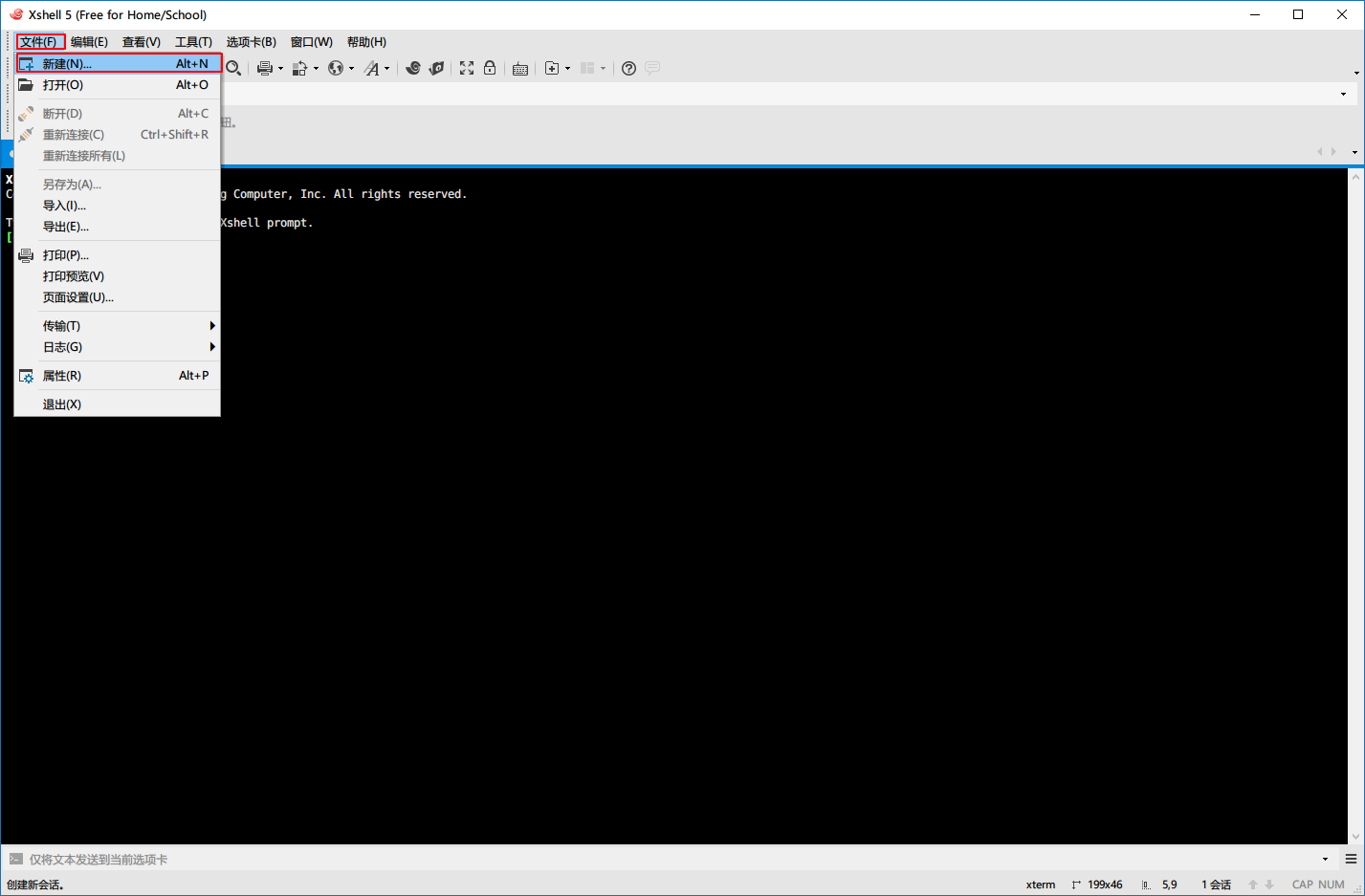
Task: Expand the printer icon dropdown arrow
Action: [x=280, y=69]
